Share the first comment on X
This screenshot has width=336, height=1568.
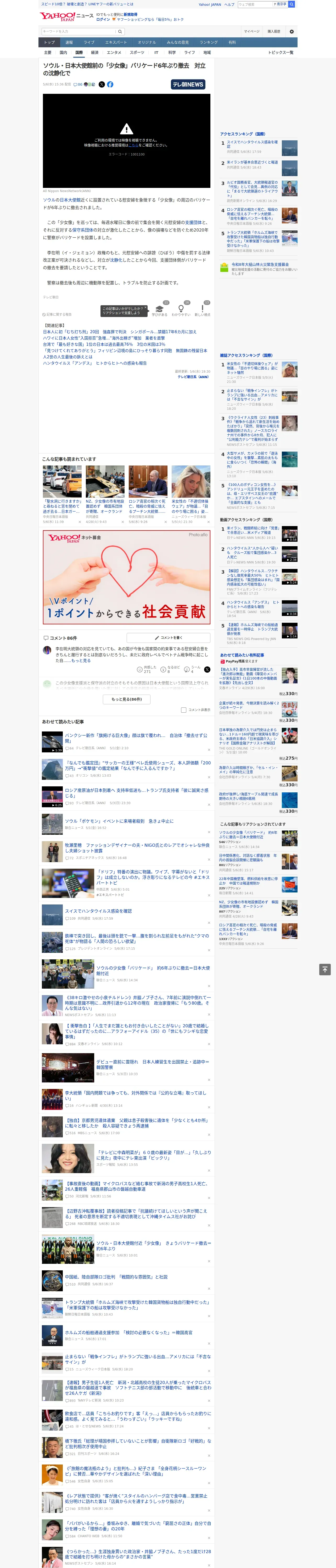[x=207, y=669]
